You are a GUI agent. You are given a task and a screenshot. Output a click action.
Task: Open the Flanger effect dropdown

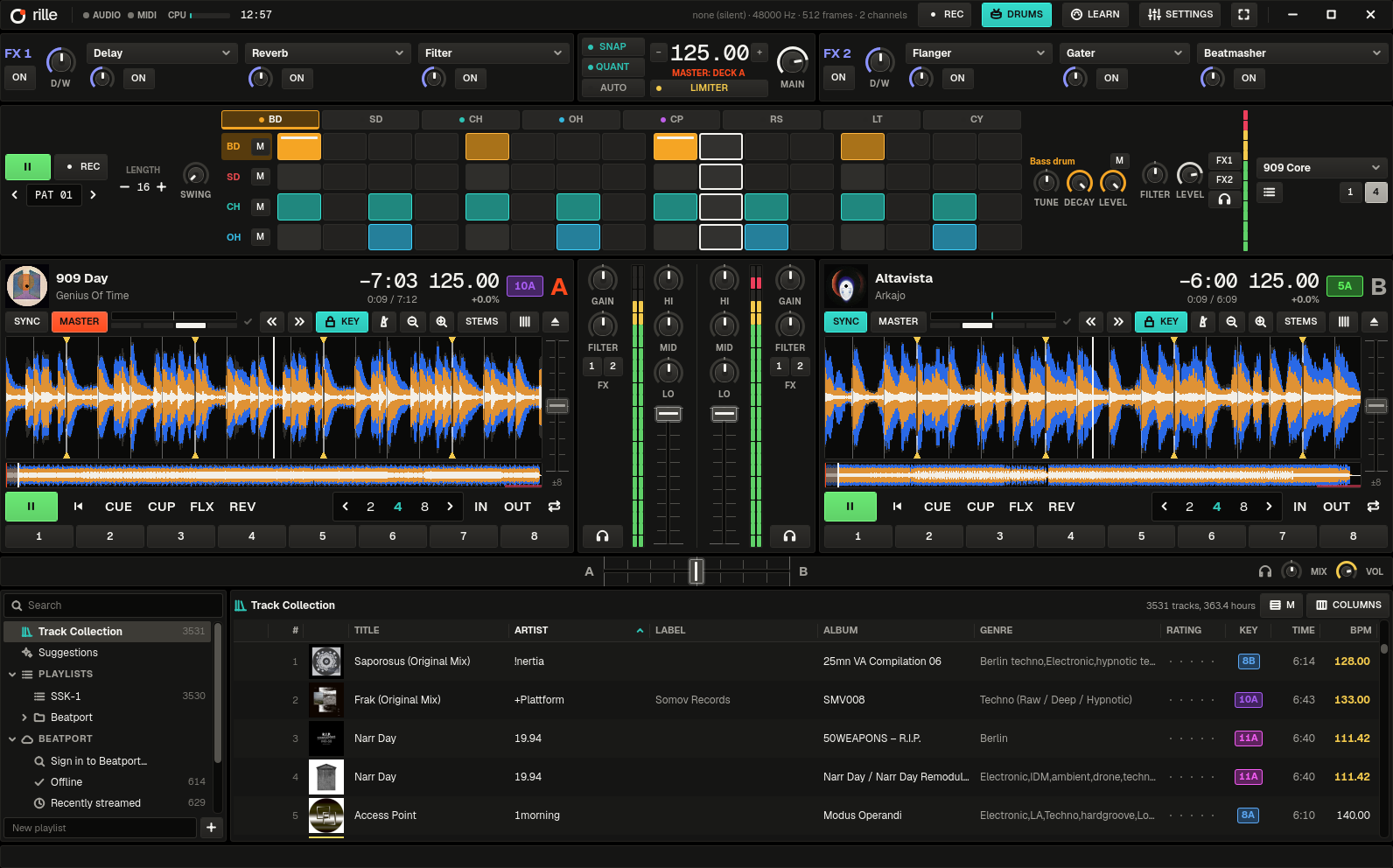coord(979,53)
